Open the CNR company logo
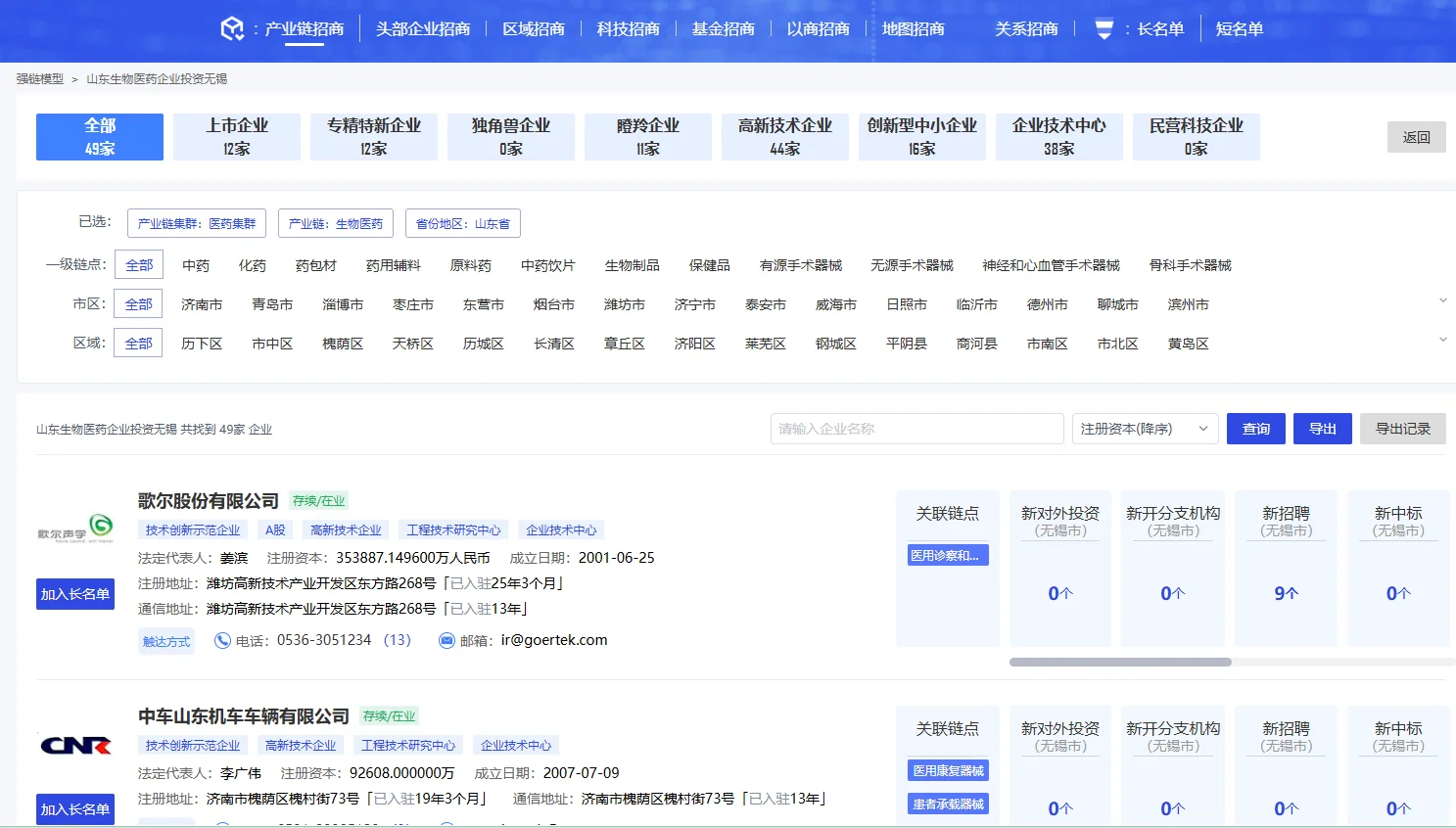This screenshot has height=828, width=1456. click(75, 746)
